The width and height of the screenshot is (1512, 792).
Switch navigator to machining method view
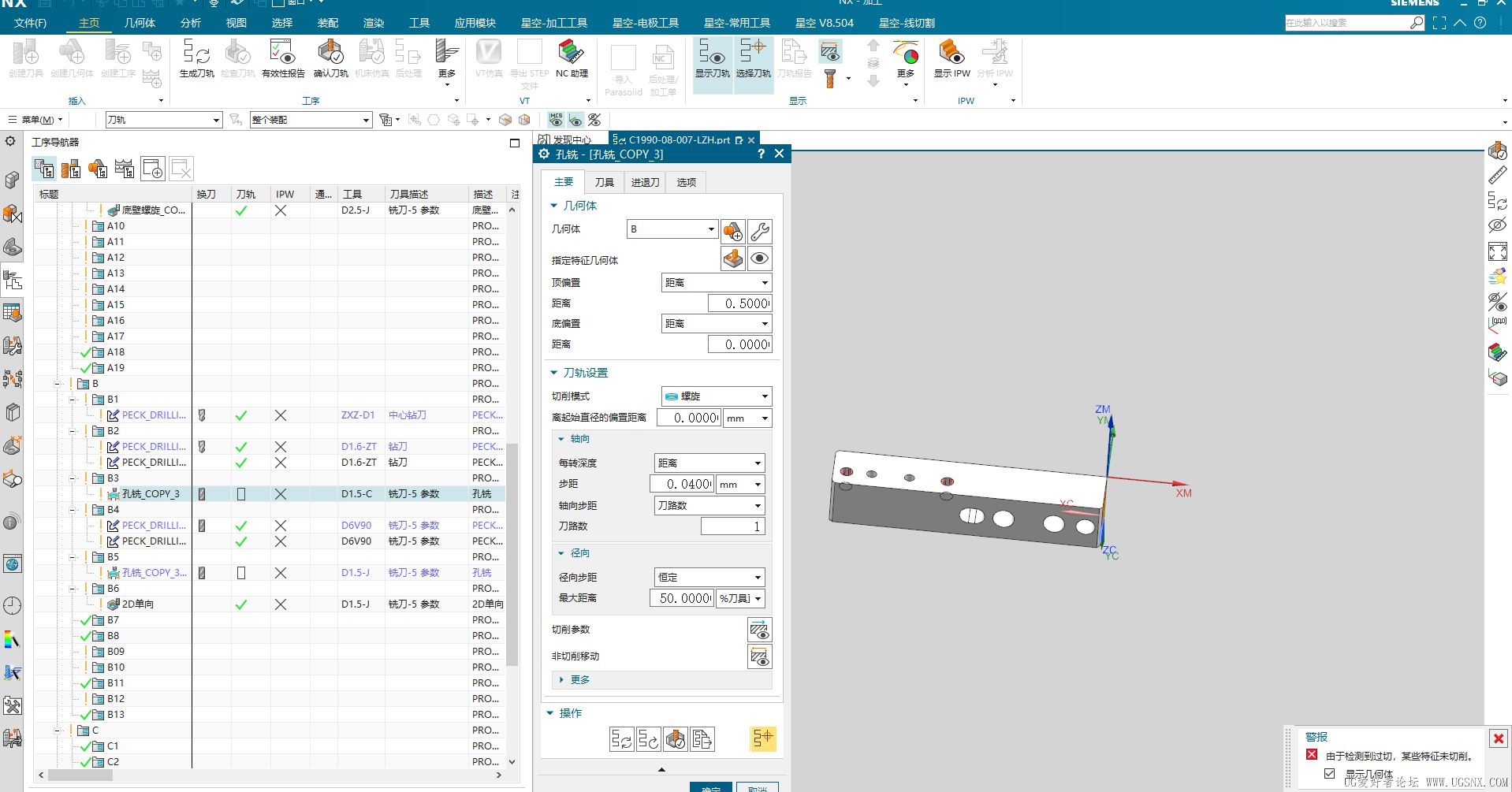click(125, 168)
